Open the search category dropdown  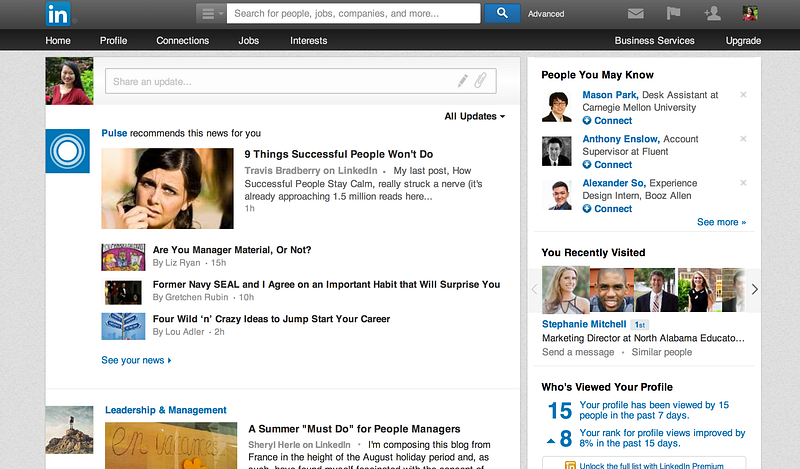point(211,14)
